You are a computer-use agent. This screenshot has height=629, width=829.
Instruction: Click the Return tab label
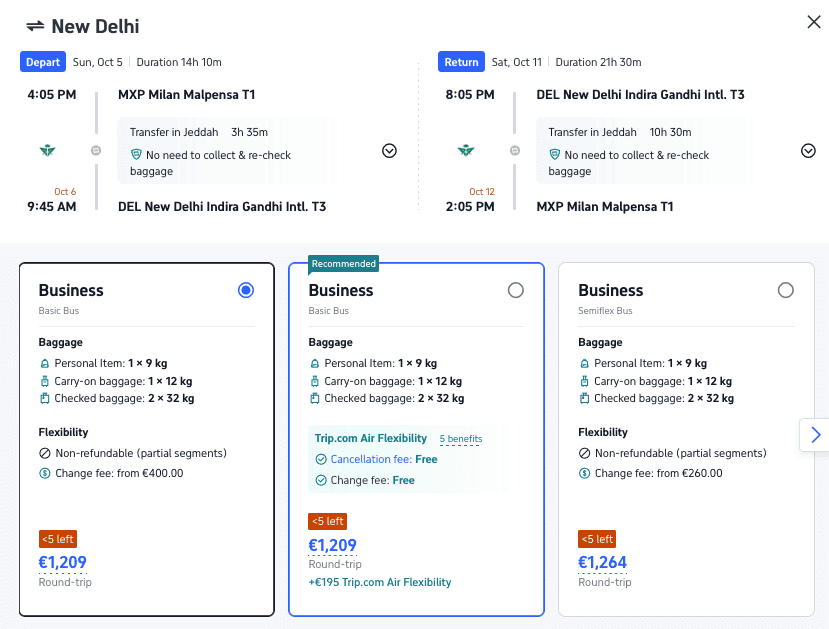461,62
